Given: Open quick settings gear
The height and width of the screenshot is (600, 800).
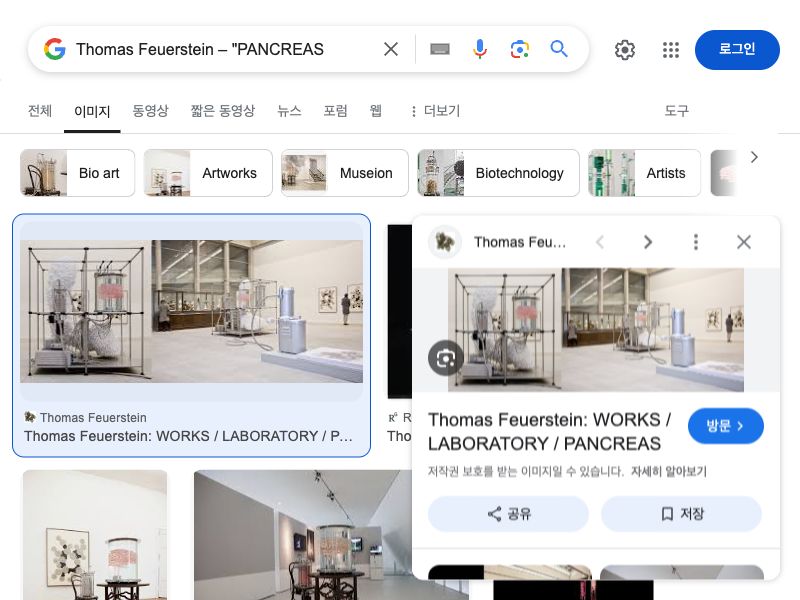Looking at the screenshot, I should (x=624, y=49).
